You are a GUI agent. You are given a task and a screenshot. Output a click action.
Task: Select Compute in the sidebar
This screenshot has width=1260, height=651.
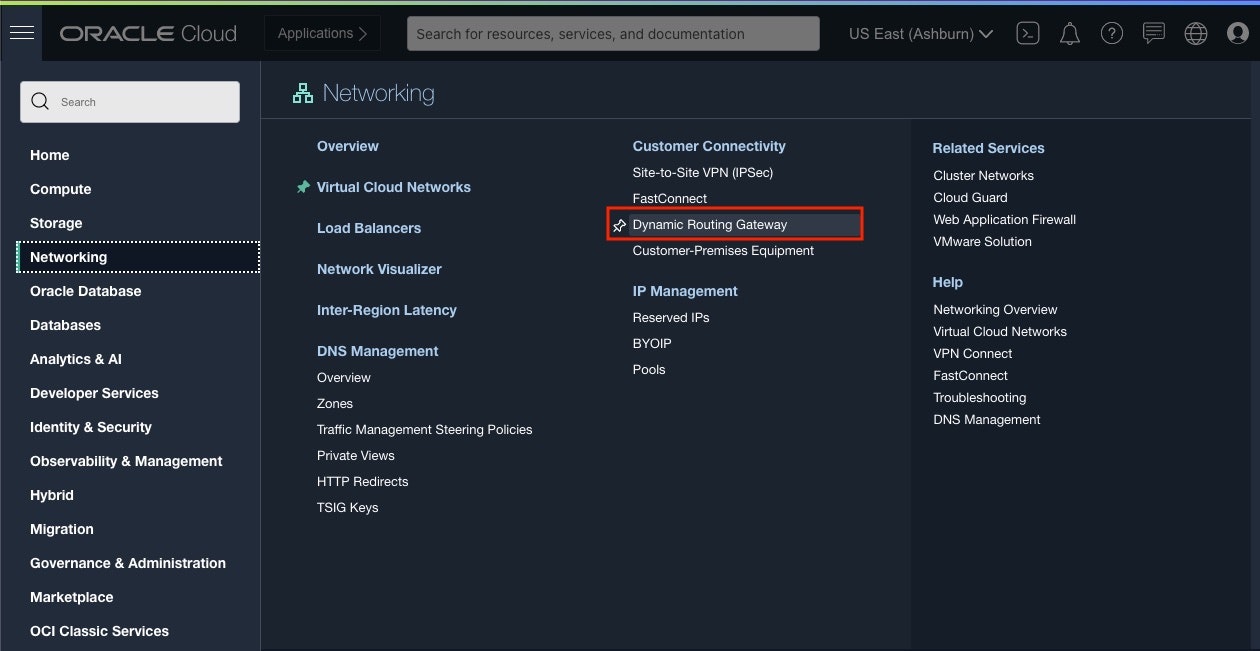tap(61, 189)
